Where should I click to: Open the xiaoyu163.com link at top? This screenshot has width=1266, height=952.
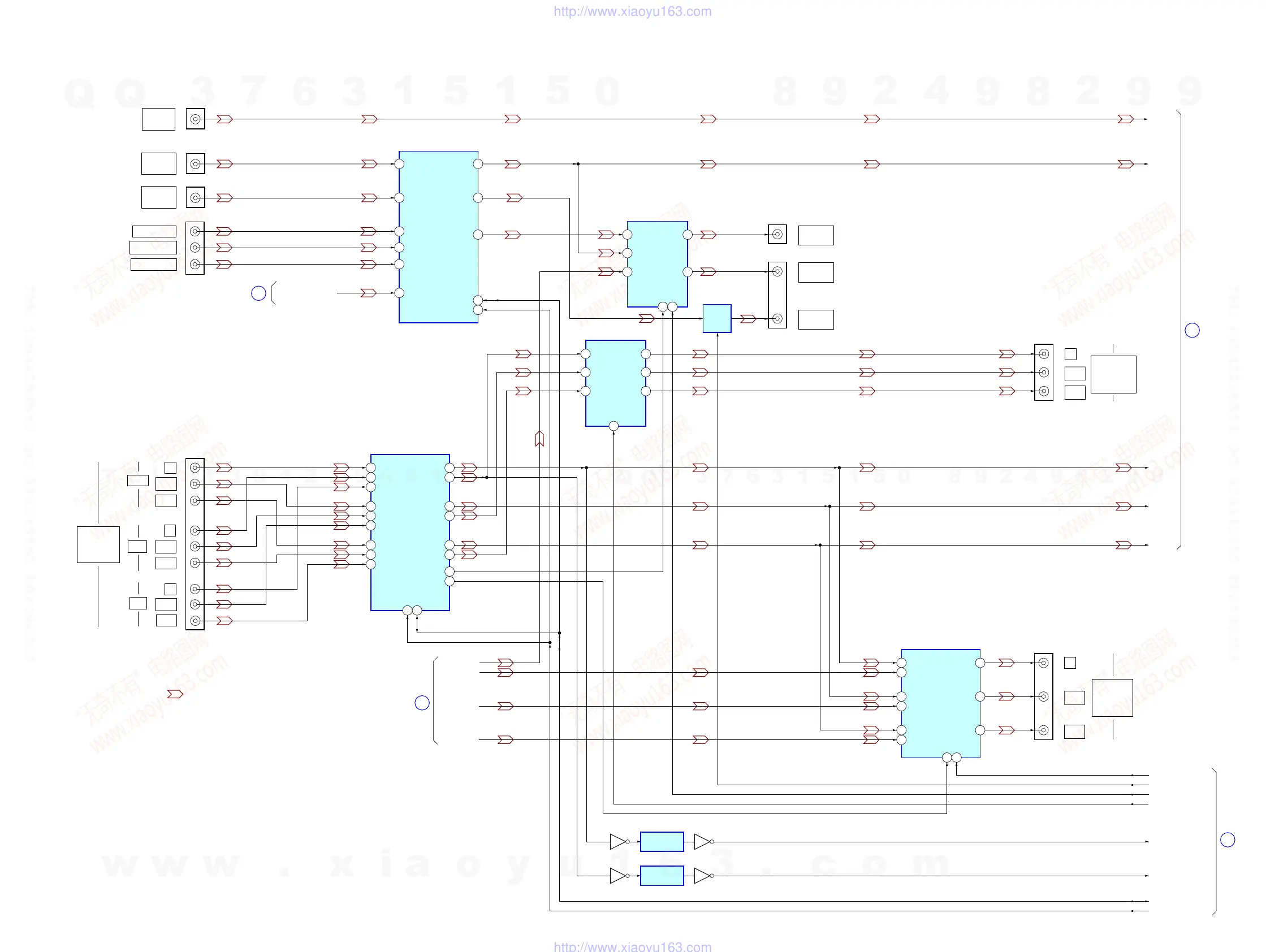[632, 11]
